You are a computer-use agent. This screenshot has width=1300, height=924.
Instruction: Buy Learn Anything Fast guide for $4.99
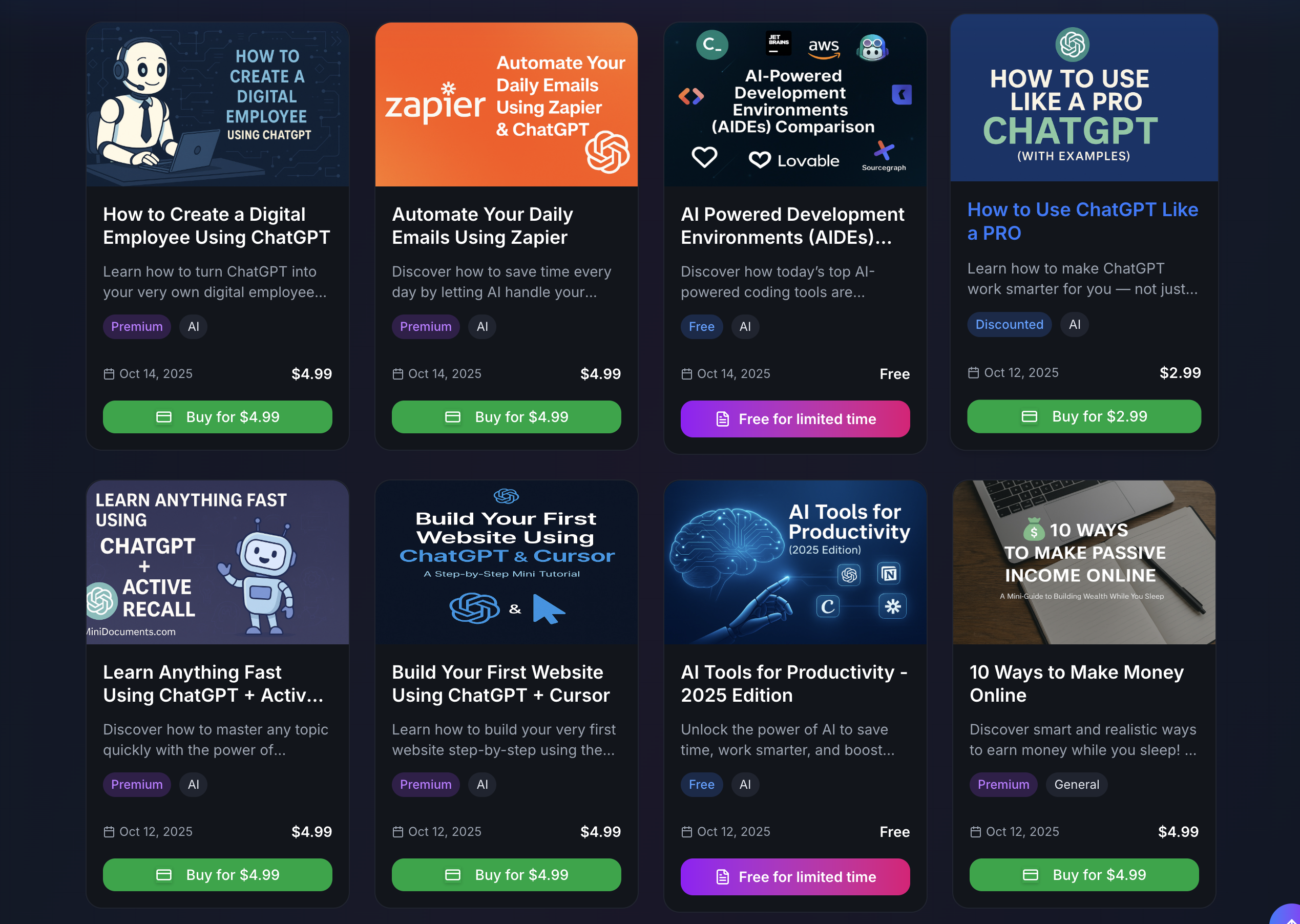click(217, 875)
